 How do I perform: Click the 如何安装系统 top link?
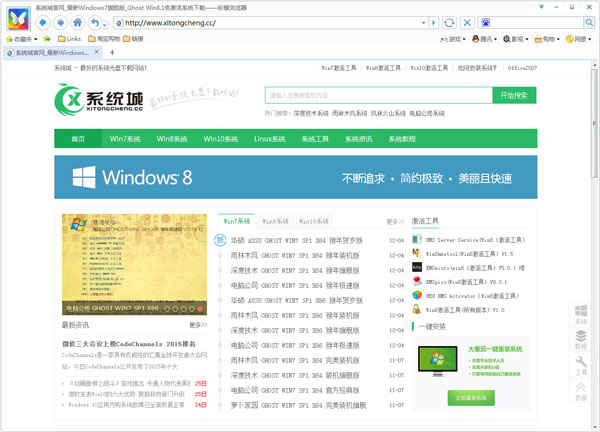[x=477, y=68]
